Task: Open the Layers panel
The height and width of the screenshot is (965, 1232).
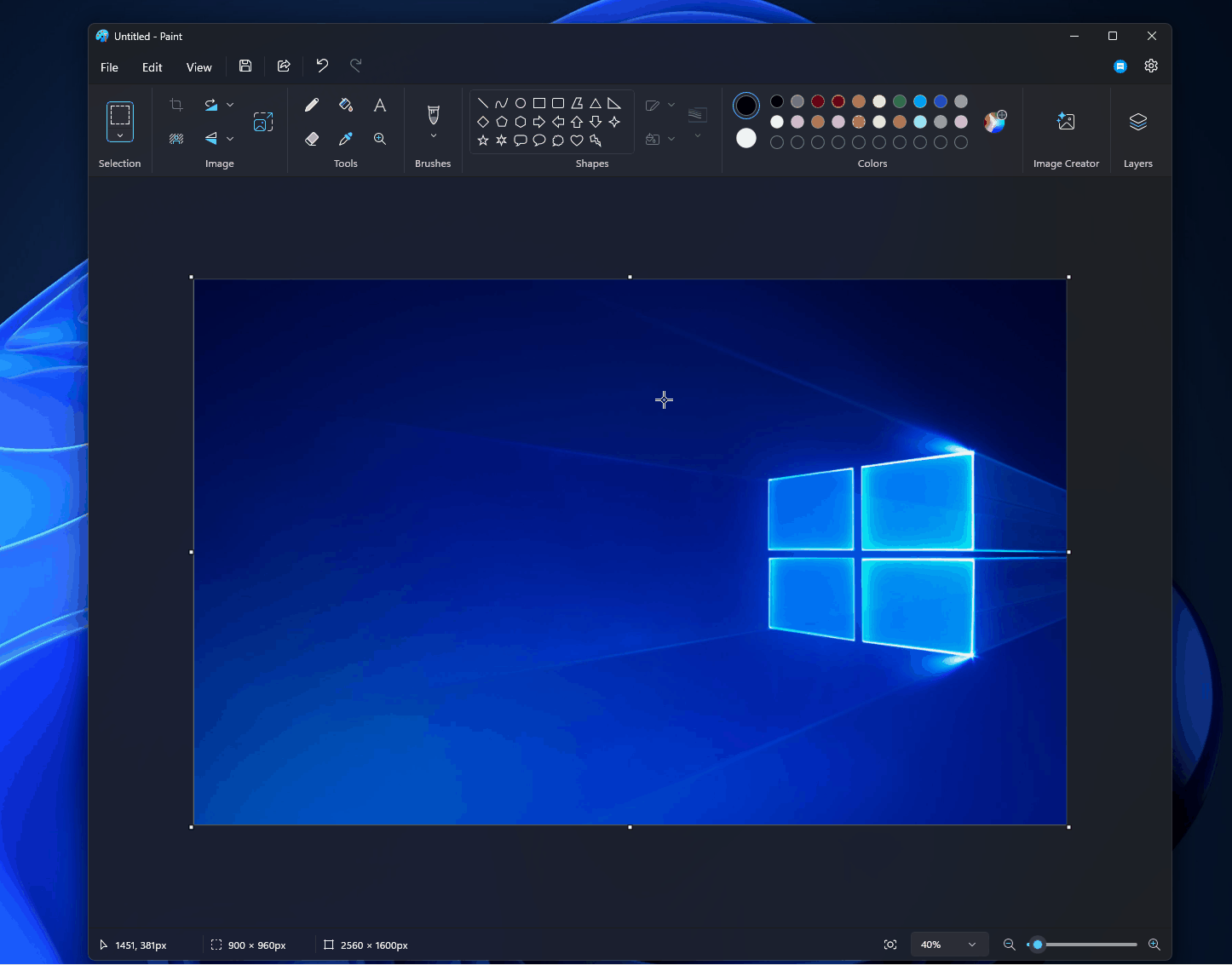Action: [x=1138, y=129]
